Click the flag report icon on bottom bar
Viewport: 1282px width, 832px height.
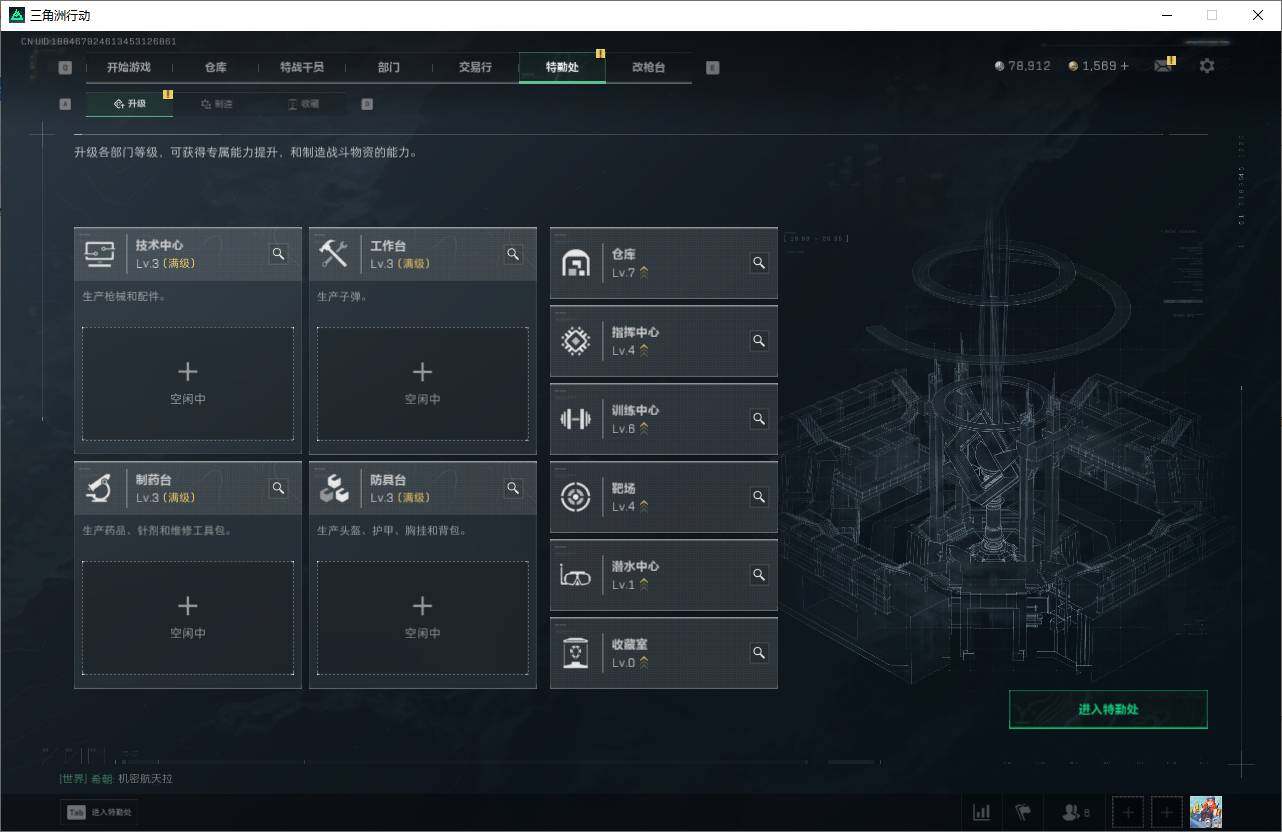coord(1023,812)
